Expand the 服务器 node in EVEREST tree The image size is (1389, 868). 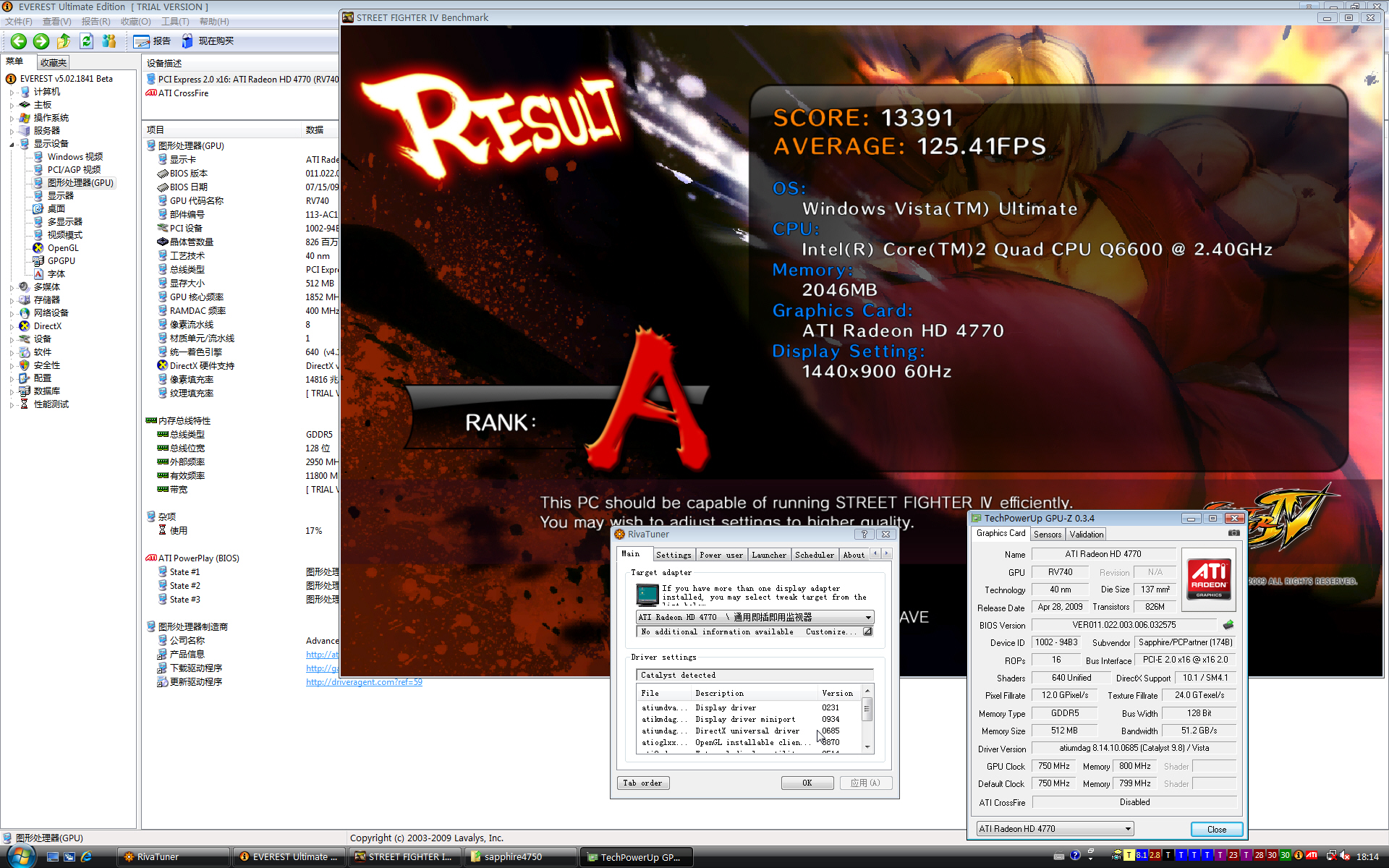[12, 131]
